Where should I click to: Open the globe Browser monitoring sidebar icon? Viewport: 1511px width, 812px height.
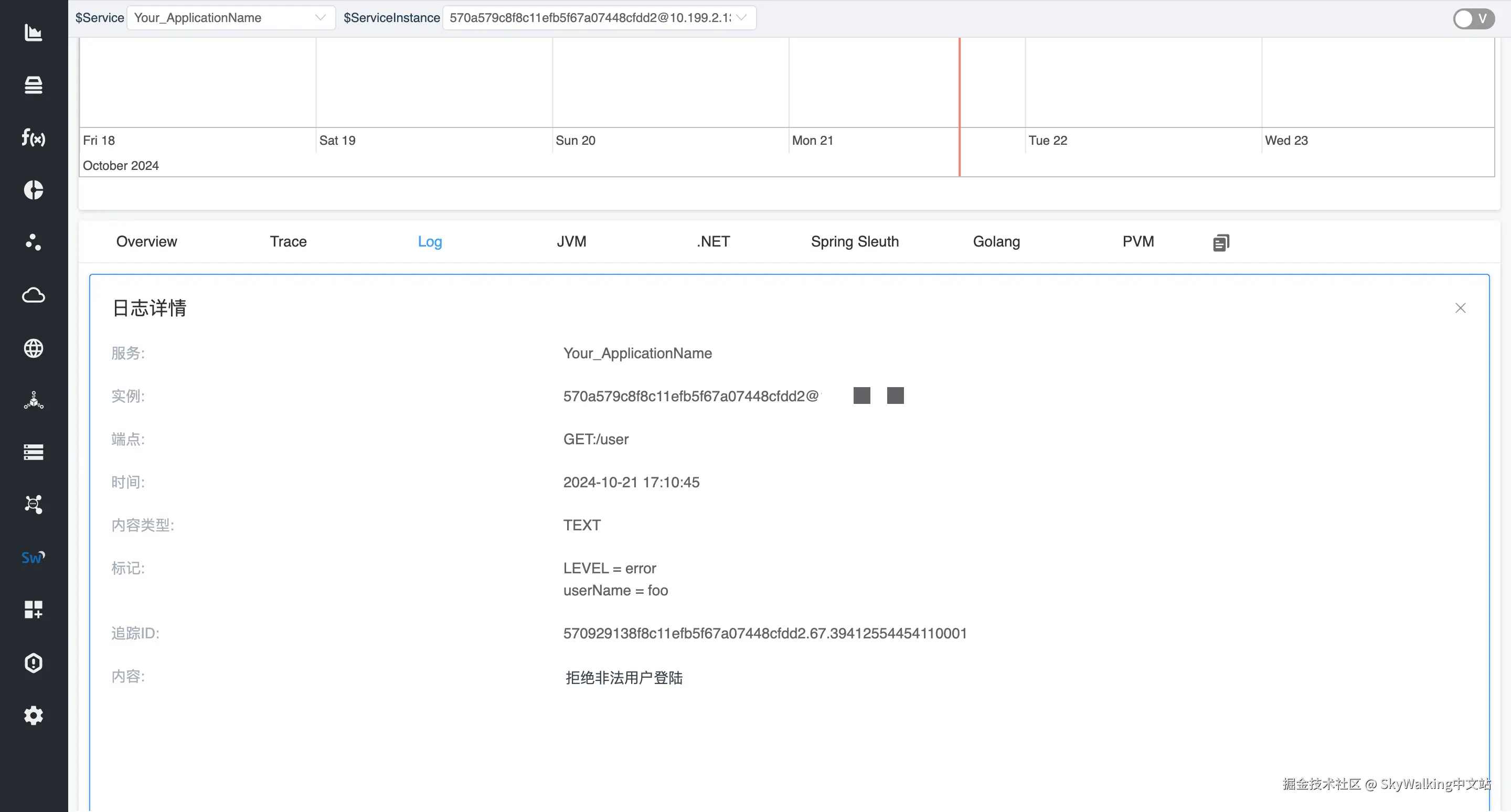[x=34, y=348]
